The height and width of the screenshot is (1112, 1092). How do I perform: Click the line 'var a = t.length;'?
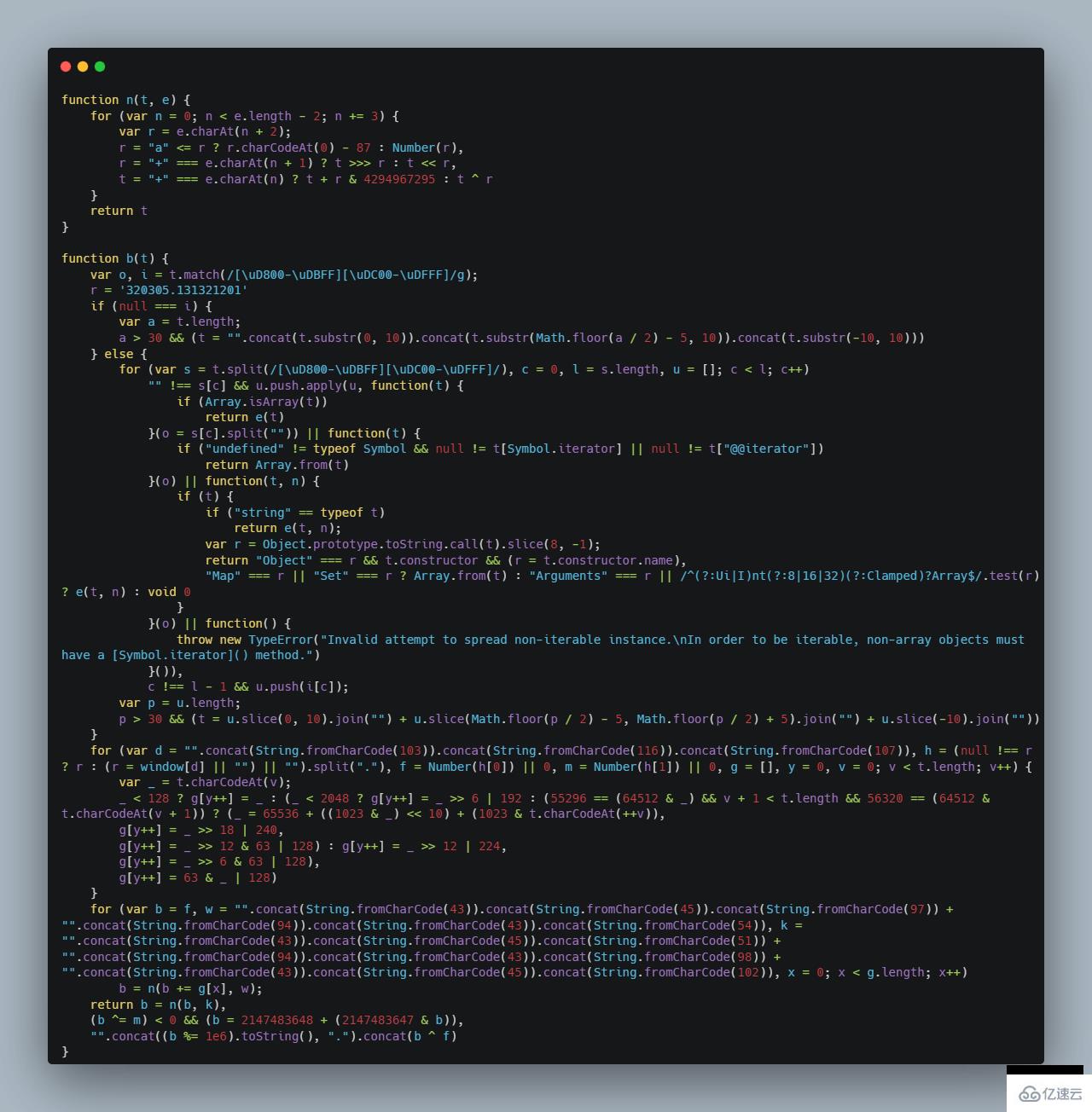coord(180,321)
